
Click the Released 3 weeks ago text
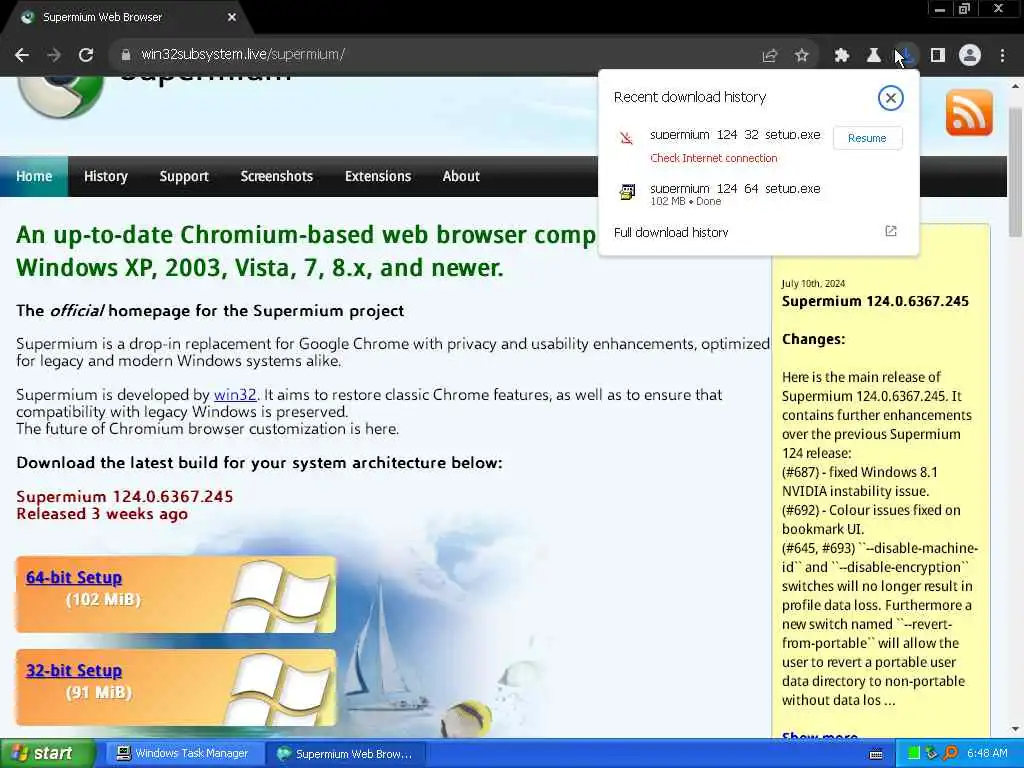coord(102,514)
